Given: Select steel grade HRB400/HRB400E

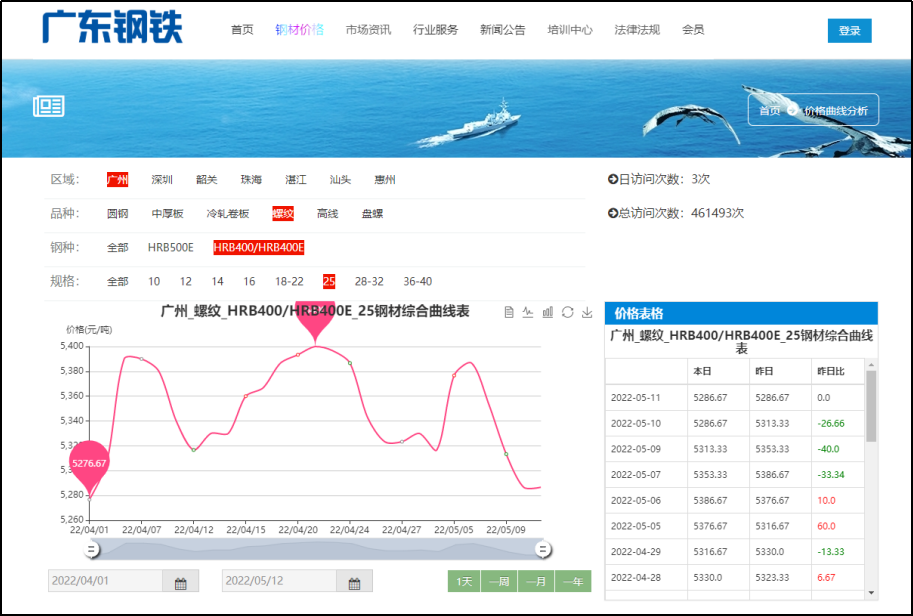Looking at the screenshot, I should (x=259, y=247).
